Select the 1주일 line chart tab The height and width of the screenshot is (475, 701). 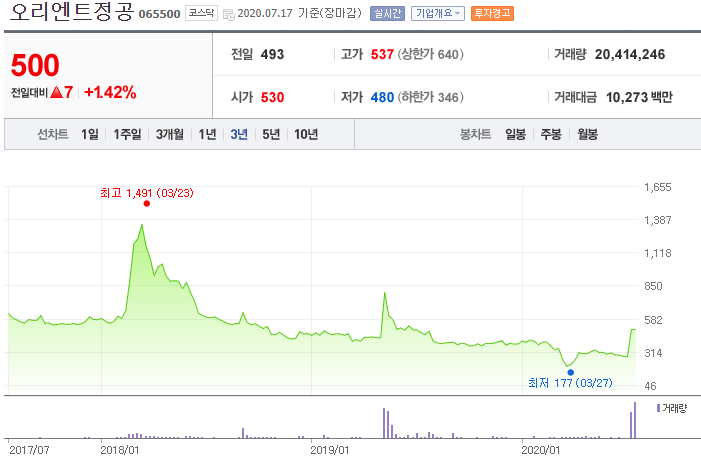pyautogui.click(x=127, y=134)
